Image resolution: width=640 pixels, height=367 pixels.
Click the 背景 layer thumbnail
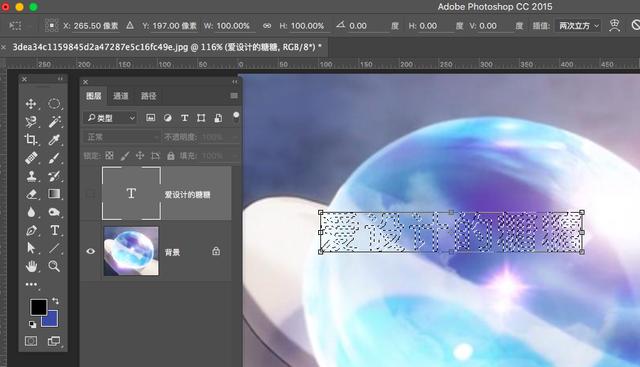point(131,251)
